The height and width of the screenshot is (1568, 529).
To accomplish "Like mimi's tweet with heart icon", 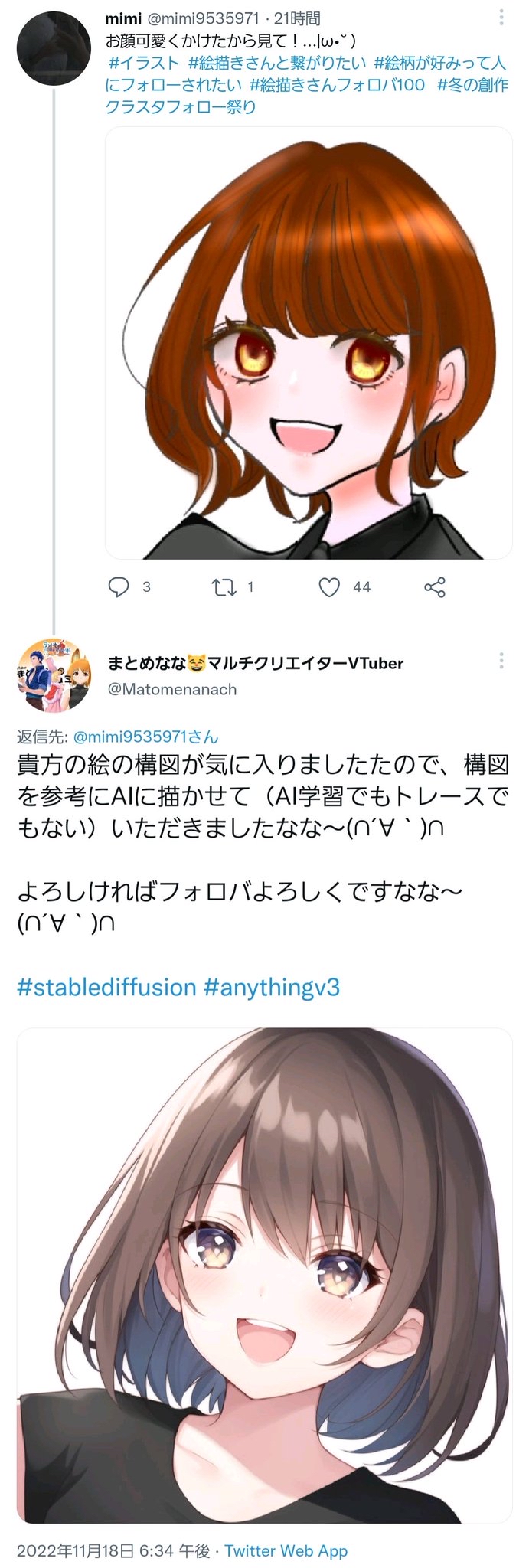I will click(x=329, y=587).
